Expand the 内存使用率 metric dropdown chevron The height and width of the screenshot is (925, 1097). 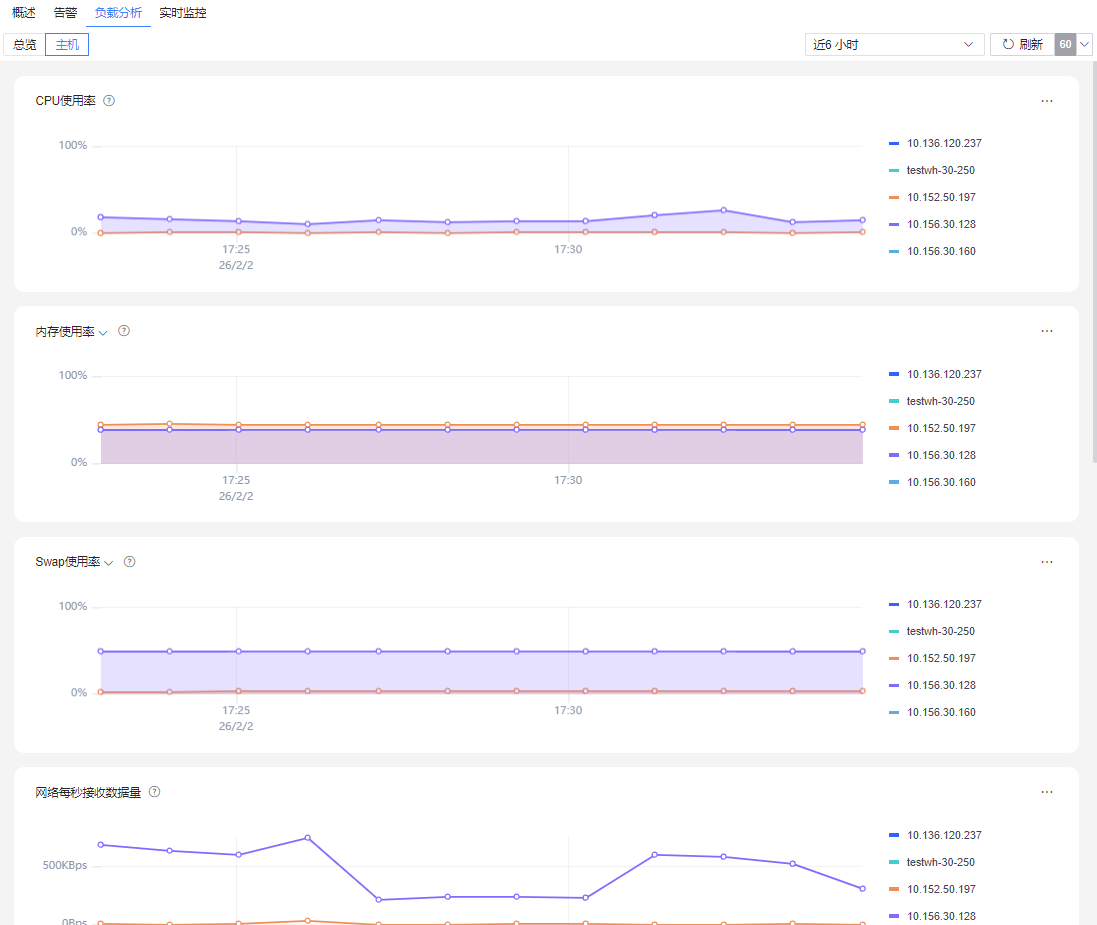click(103, 332)
